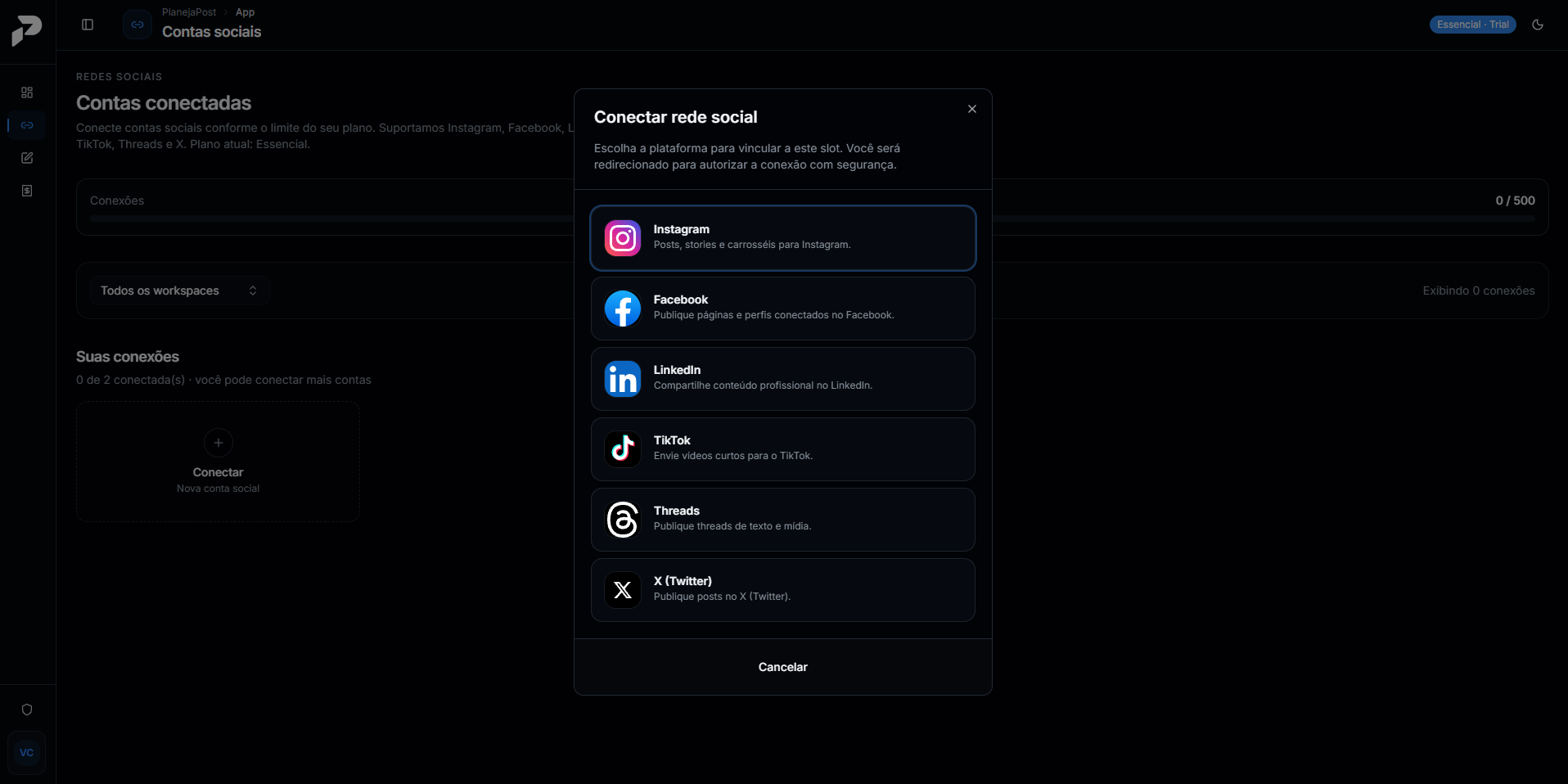Click the Cancelar button
1568x784 pixels.
[x=783, y=667]
